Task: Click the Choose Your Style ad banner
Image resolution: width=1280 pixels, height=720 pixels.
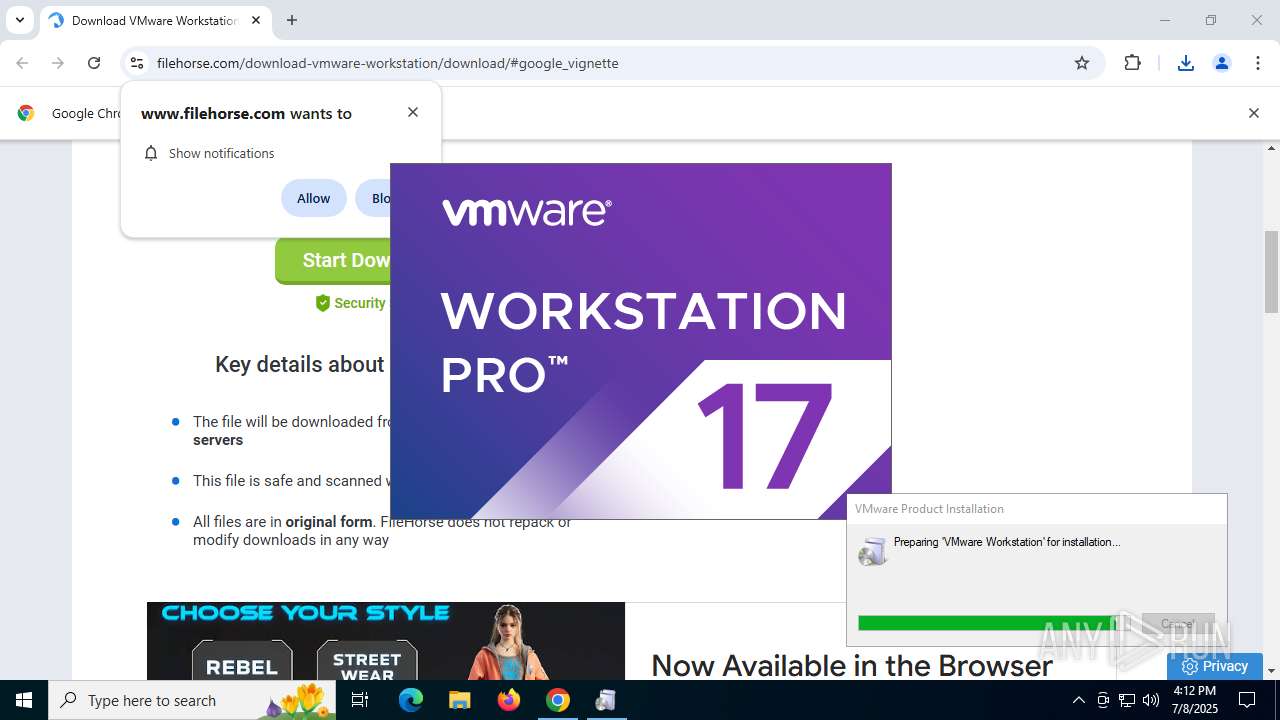Action: coord(386,641)
